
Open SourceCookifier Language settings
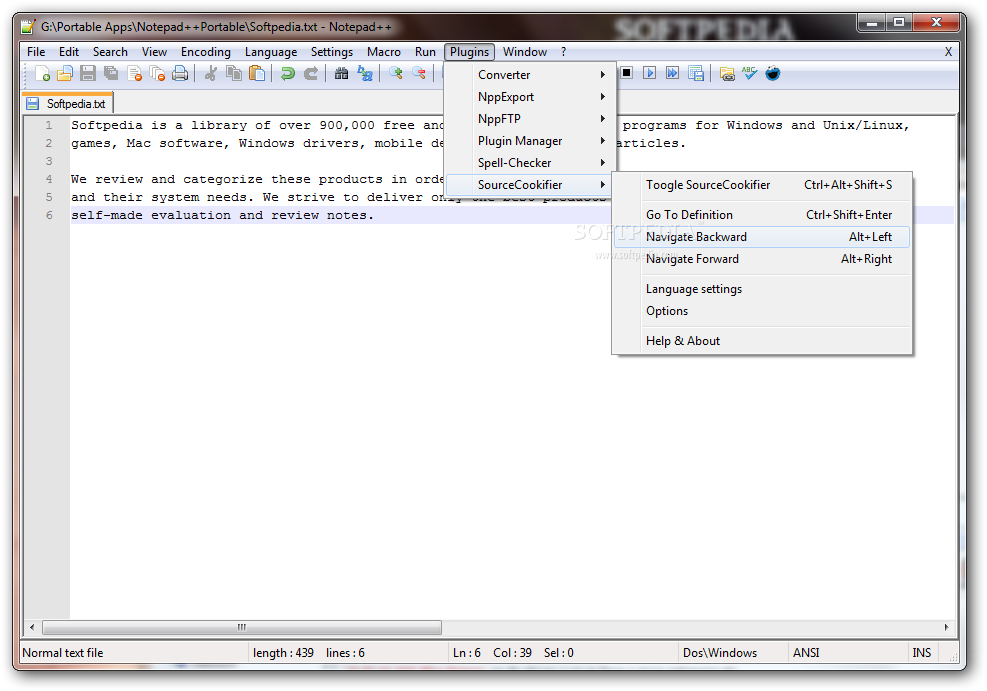click(762, 289)
